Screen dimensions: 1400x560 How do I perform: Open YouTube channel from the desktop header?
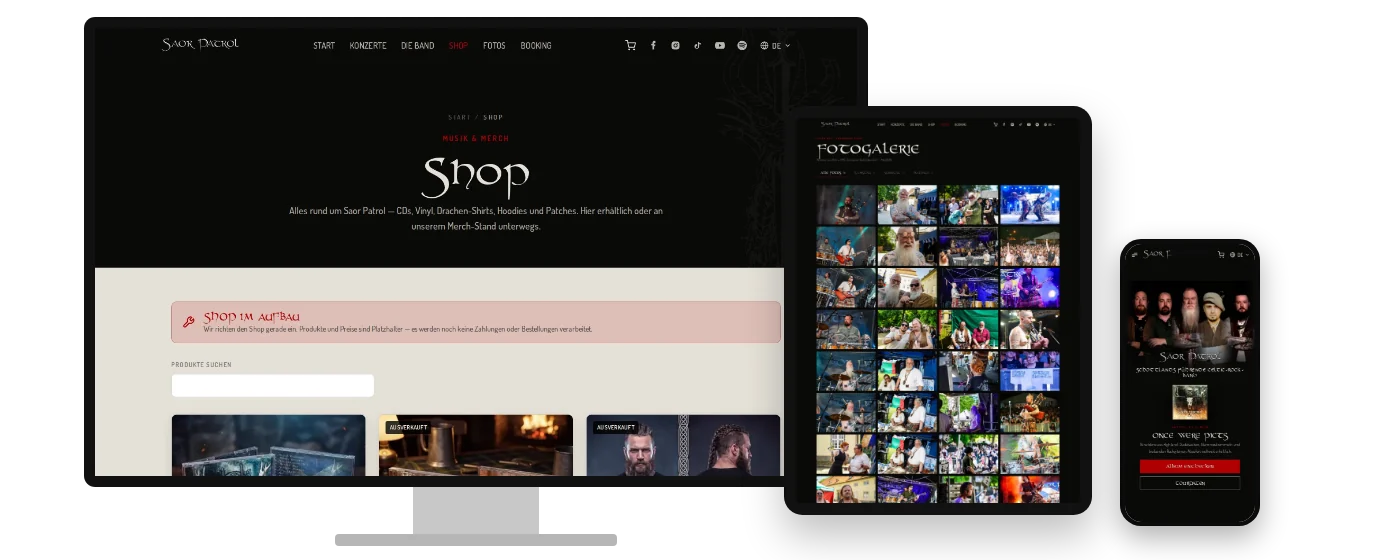(x=720, y=45)
